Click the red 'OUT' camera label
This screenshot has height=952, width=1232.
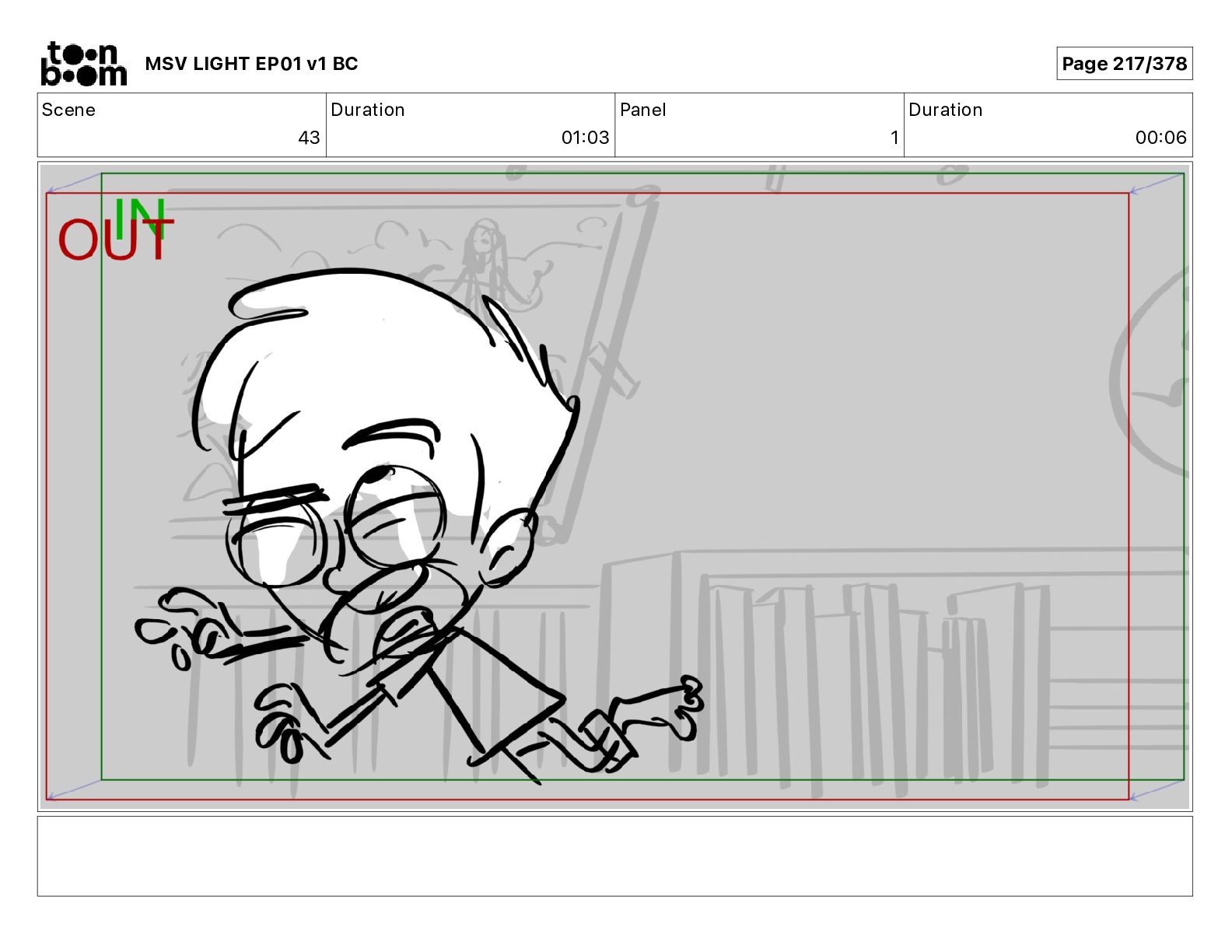[116, 240]
